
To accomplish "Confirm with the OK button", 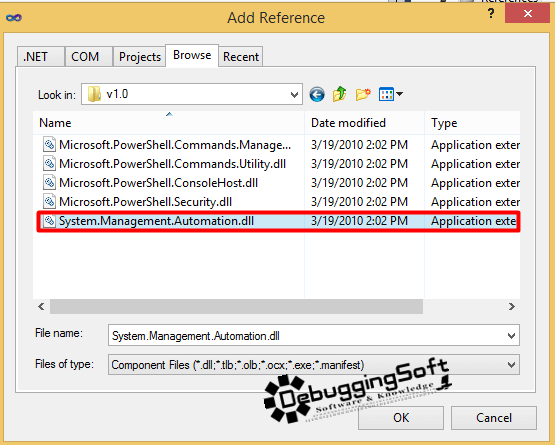I will click(x=401, y=418).
